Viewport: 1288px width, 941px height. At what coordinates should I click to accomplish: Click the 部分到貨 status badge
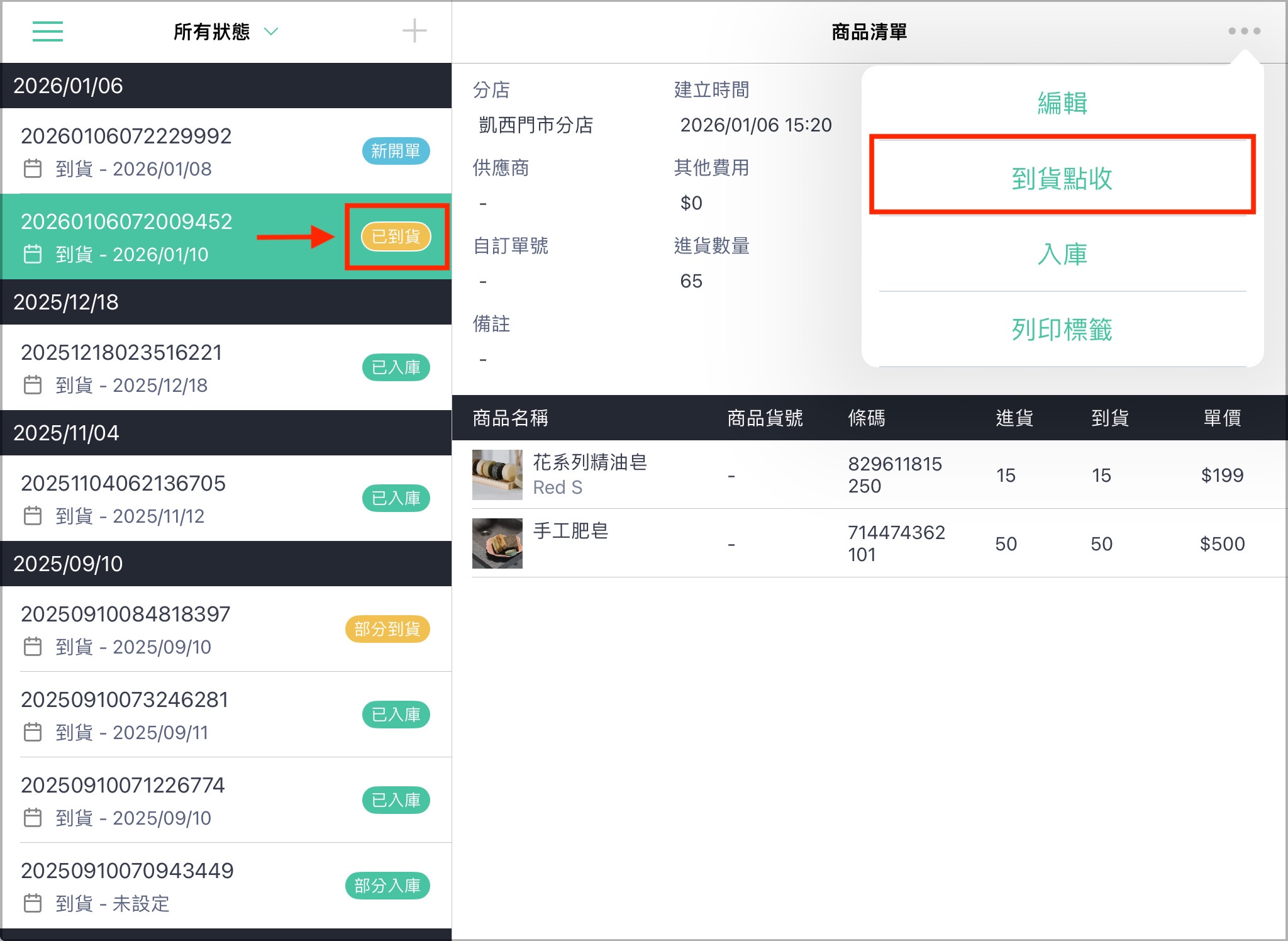pyautogui.click(x=387, y=629)
